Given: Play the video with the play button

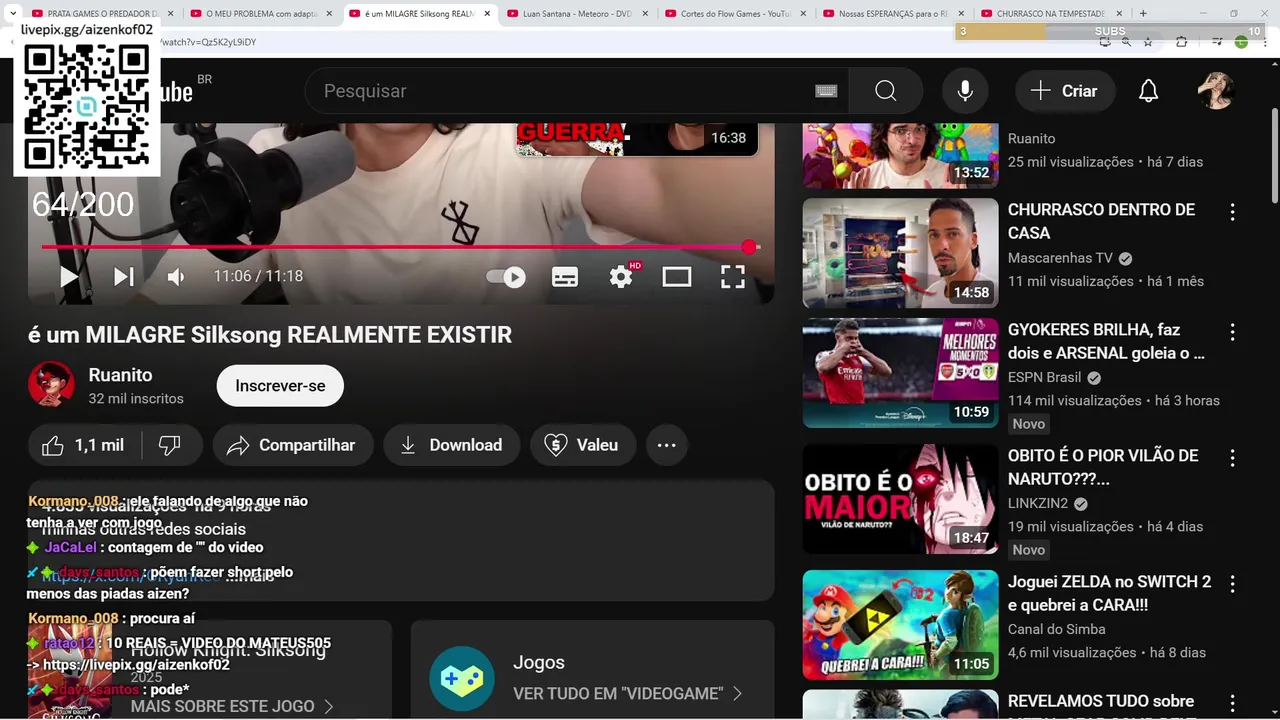Looking at the screenshot, I should [x=69, y=277].
